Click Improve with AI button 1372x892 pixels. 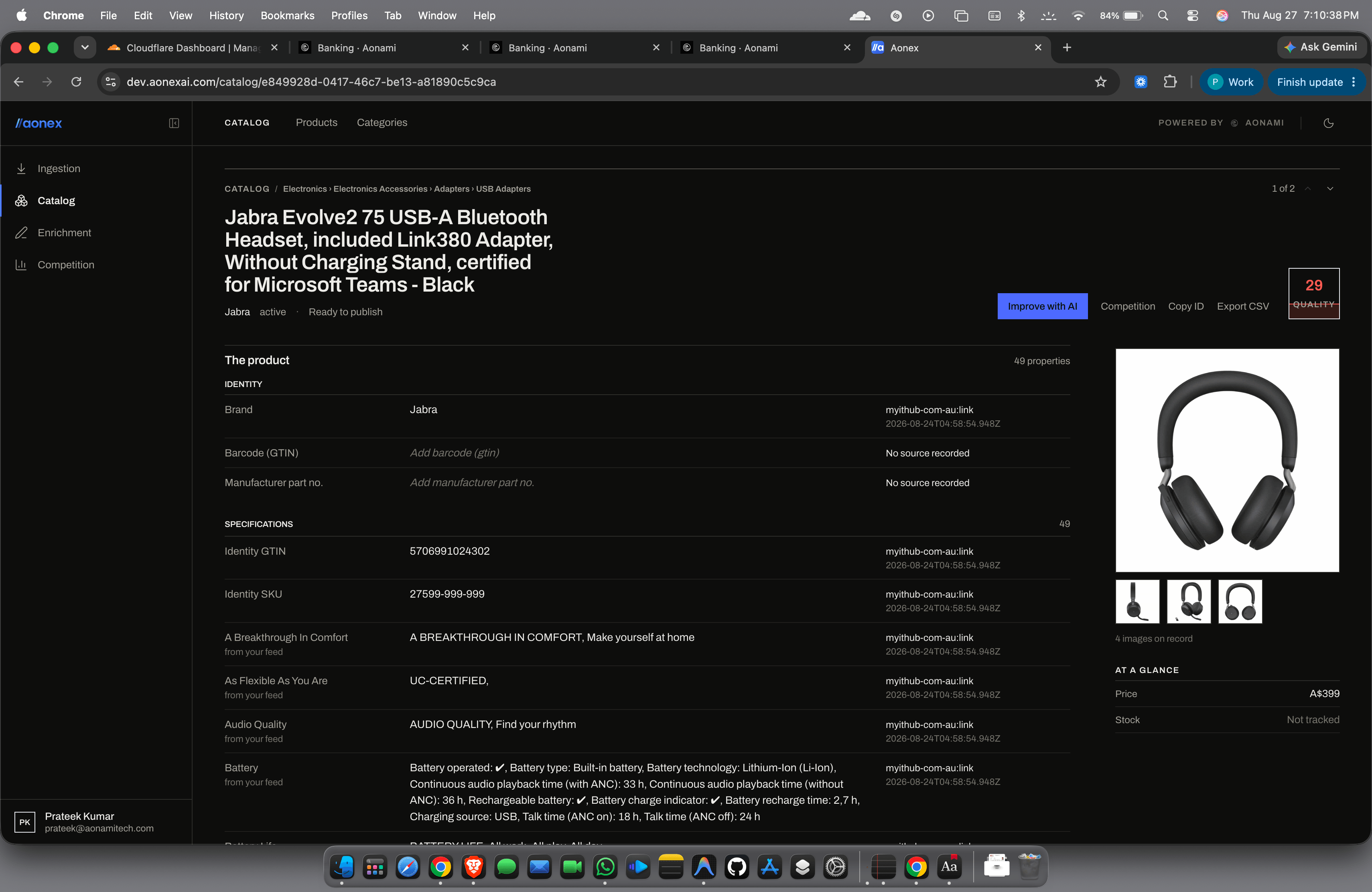[x=1042, y=306]
